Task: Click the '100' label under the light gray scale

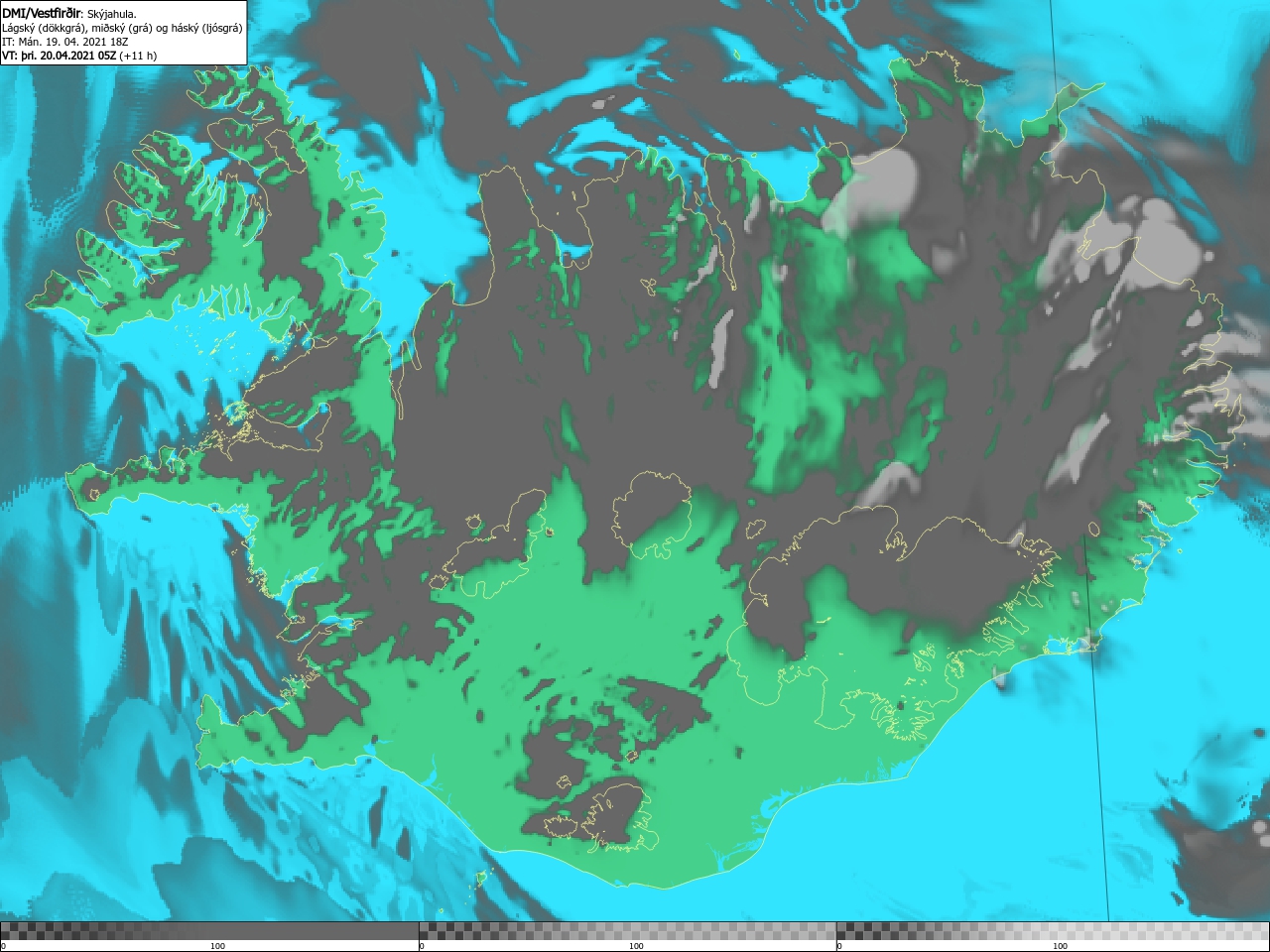Action: [1060, 946]
